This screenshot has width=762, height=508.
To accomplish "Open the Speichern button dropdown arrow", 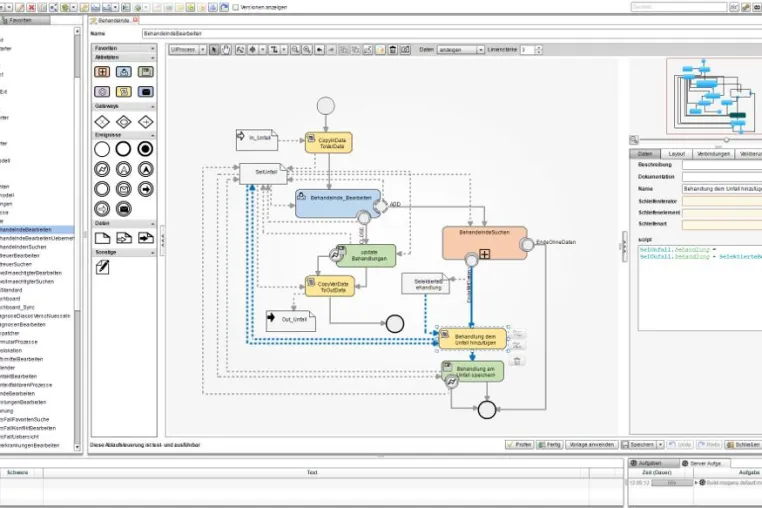I will coord(660,445).
